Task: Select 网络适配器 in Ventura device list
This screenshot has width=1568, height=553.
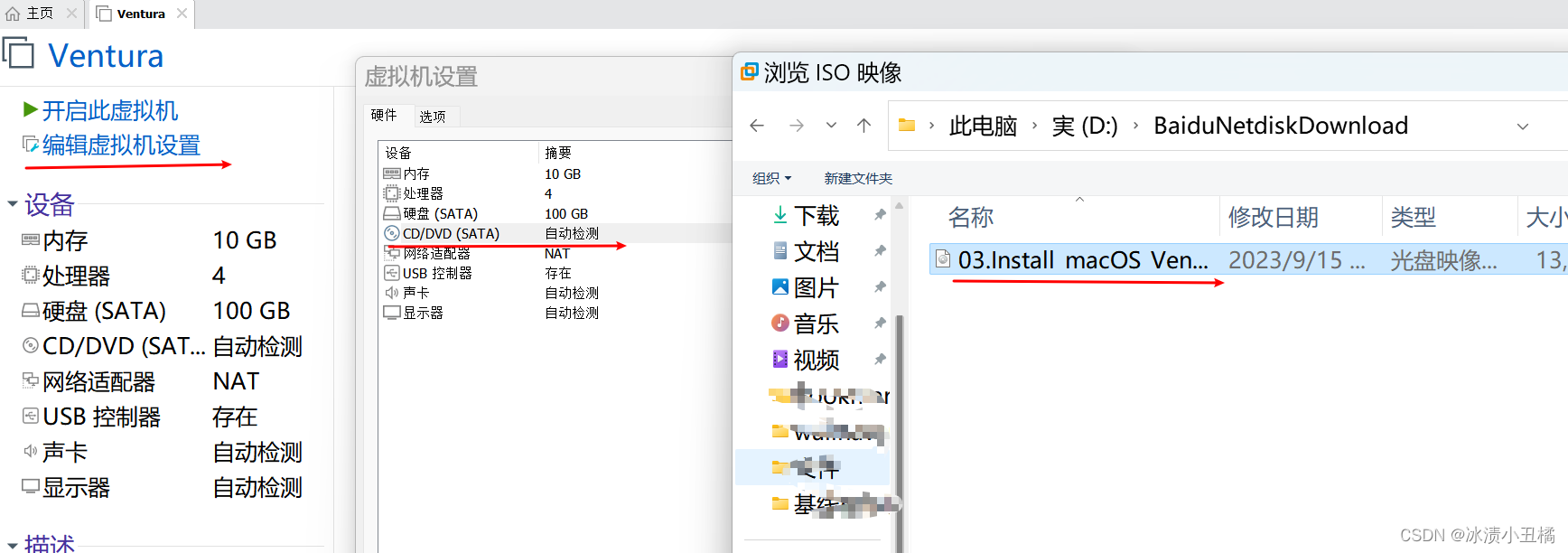Action: click(98, 381)
